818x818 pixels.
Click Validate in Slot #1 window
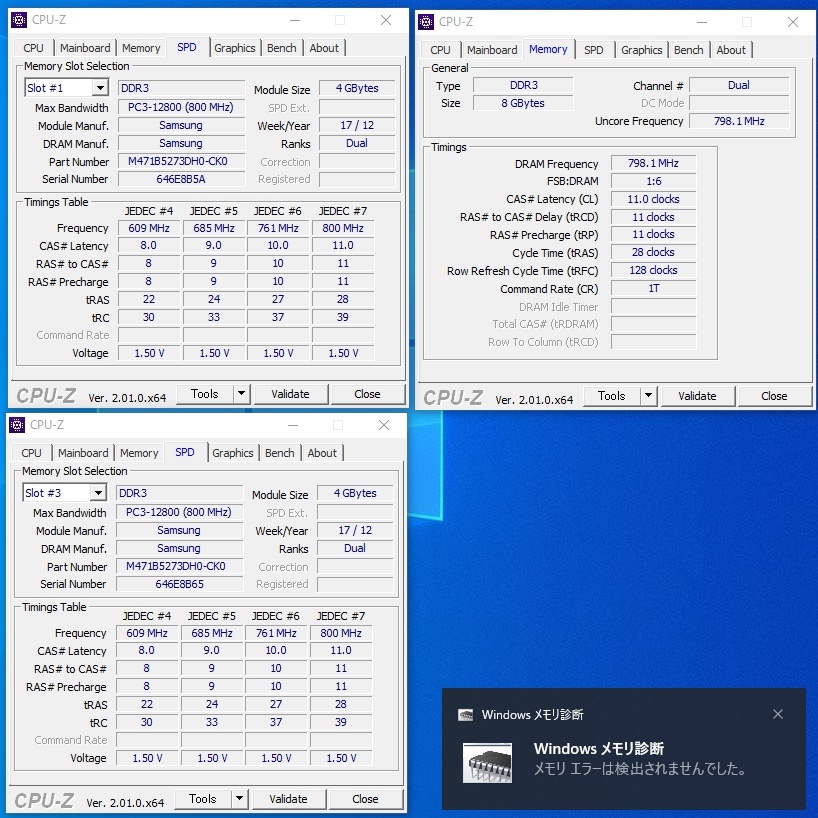coord(291,394)
